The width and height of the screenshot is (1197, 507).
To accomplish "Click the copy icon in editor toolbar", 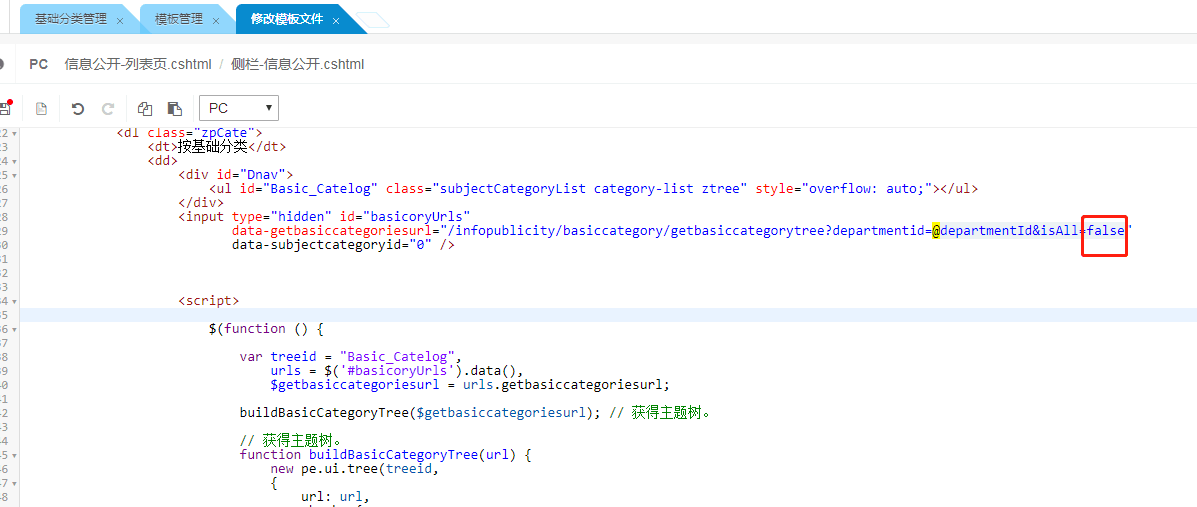I will point(145,108).
